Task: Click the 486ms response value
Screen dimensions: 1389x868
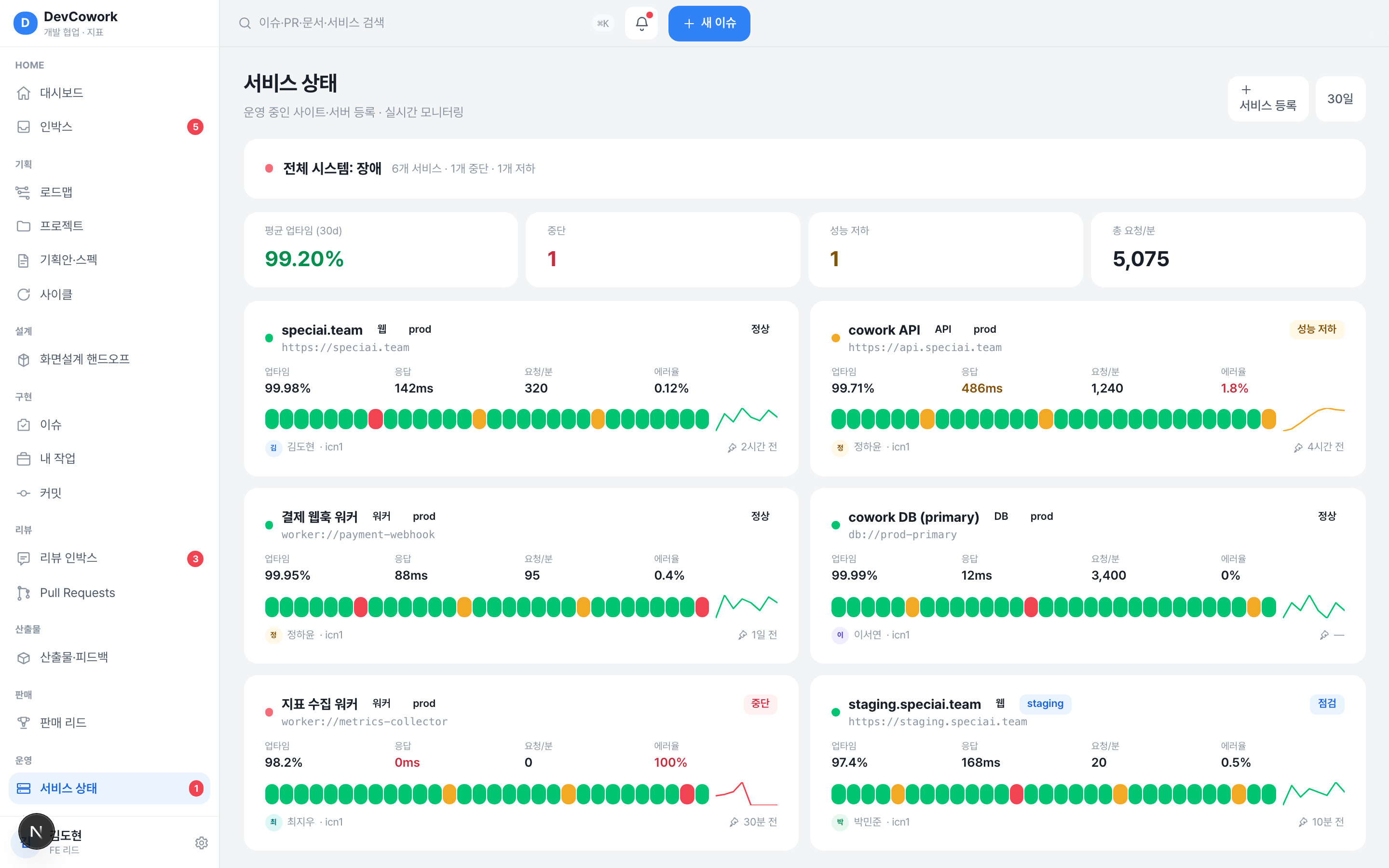Action: tap(981, 388)
